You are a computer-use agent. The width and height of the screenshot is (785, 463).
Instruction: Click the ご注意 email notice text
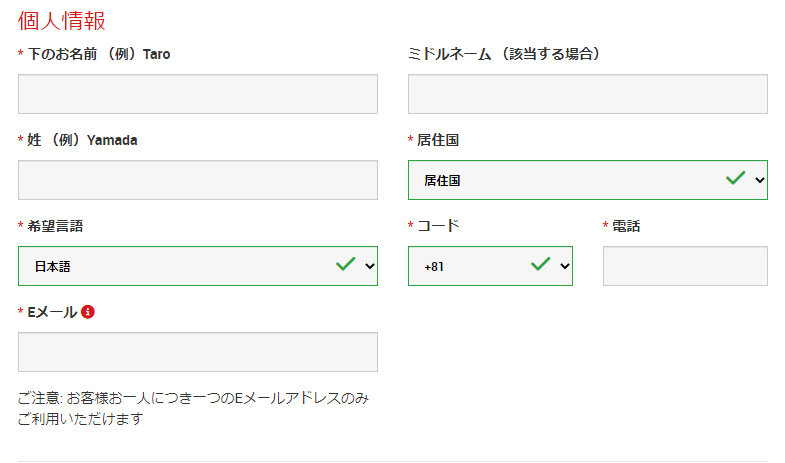point(193,408)
